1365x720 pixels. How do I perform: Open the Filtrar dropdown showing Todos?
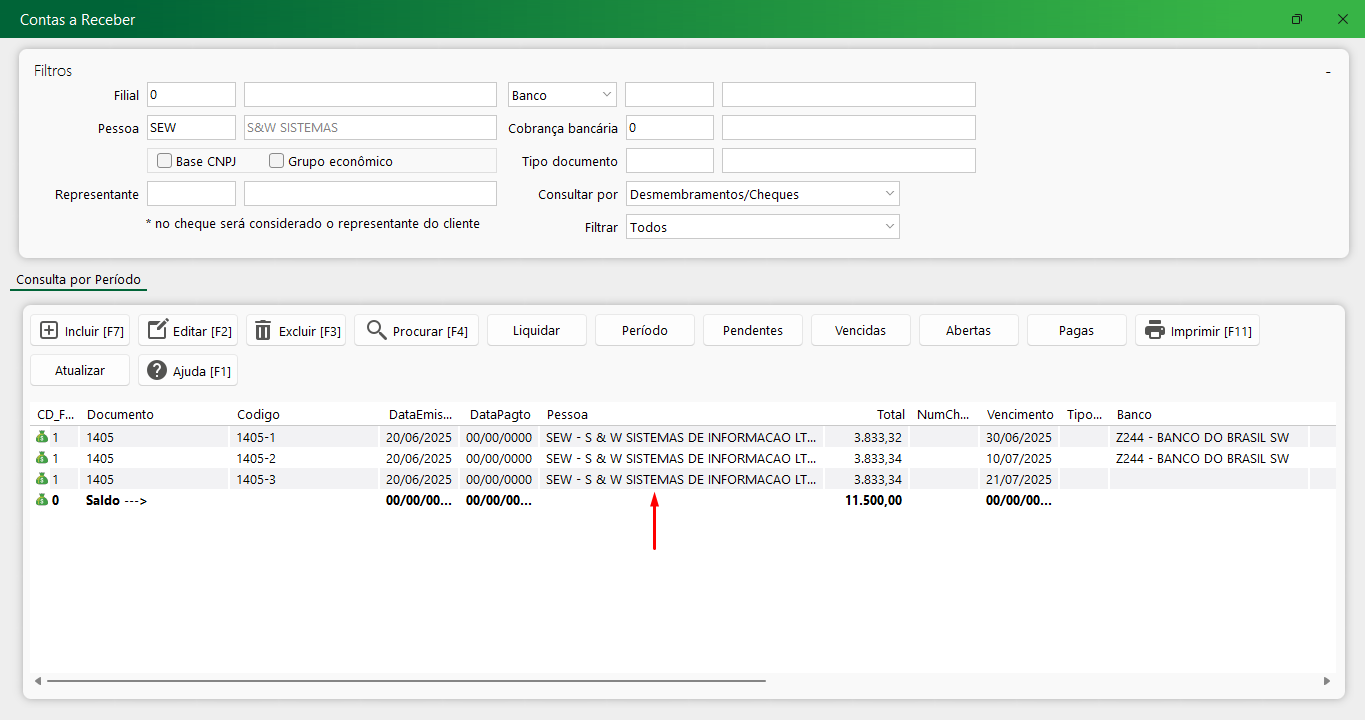762,227
